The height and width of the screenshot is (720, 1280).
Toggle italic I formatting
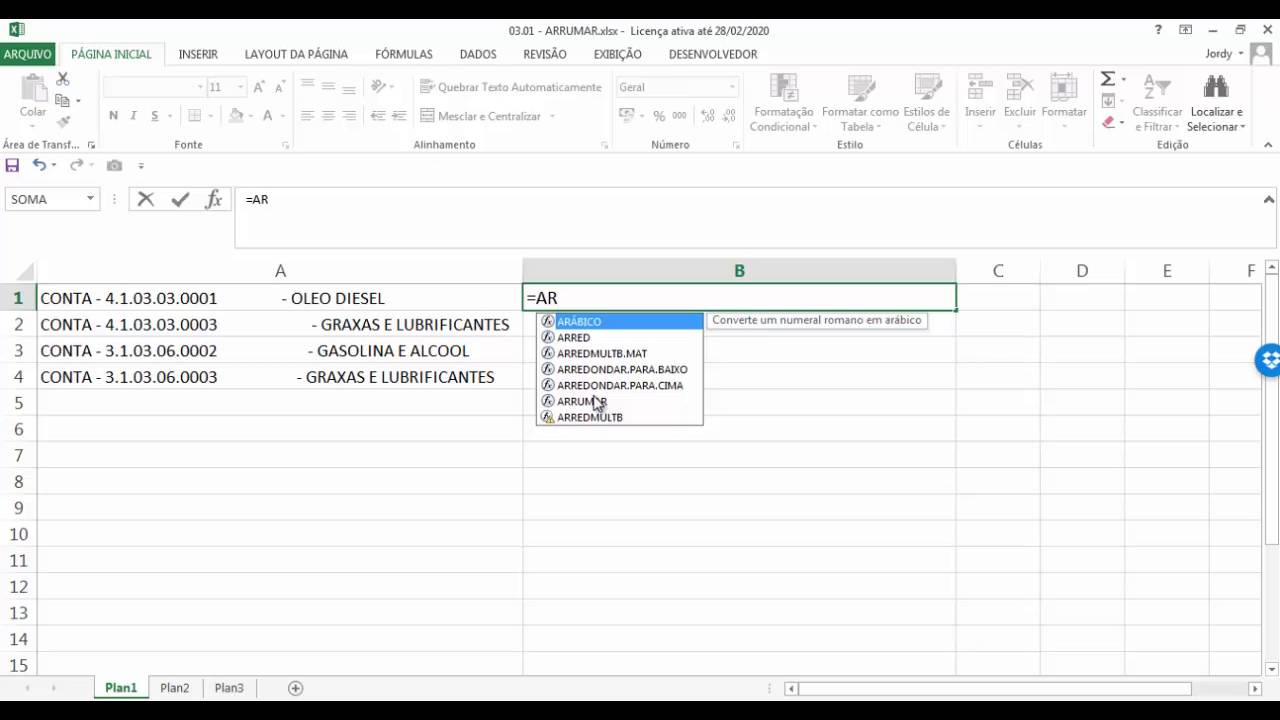click(134, 116)
